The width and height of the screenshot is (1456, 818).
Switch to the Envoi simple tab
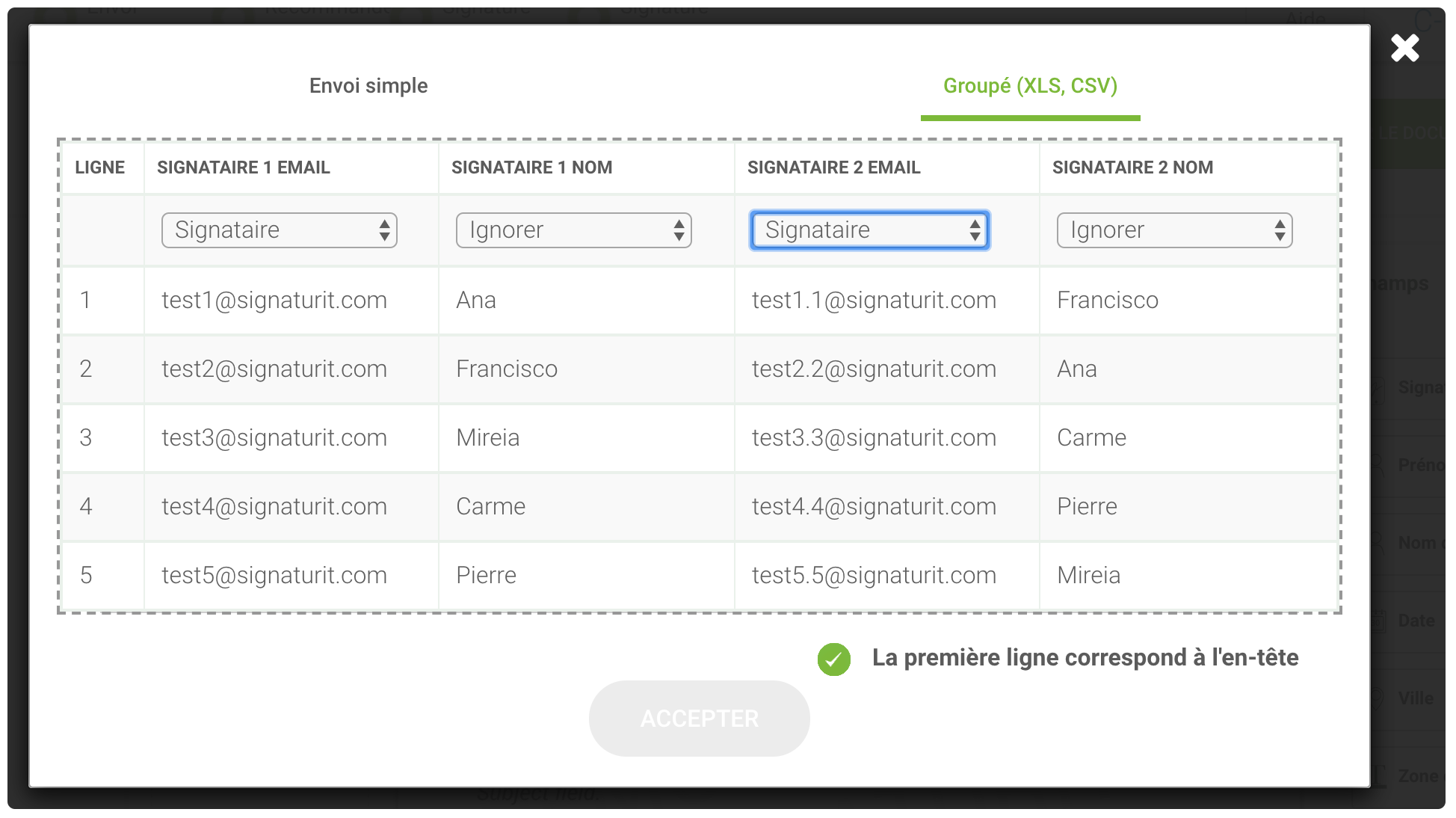coord(368,86)
